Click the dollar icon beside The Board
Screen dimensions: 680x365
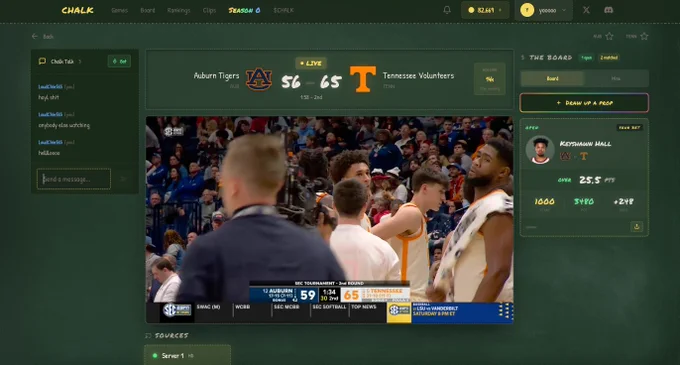pyautogui.click(x=523, y=57)
